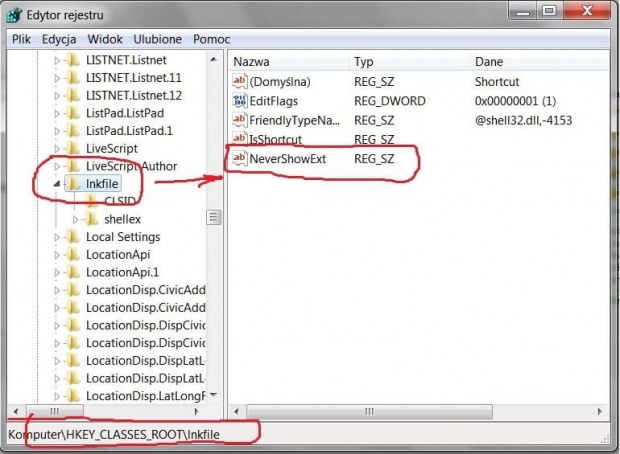Click the status bar registry path
This screenshot has width=620, height=454.
pyautogui.click(x=114, y=434)
